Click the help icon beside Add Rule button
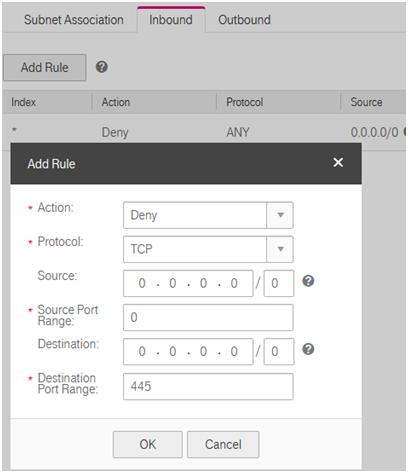408x473 pixels. tap(102, 67)
